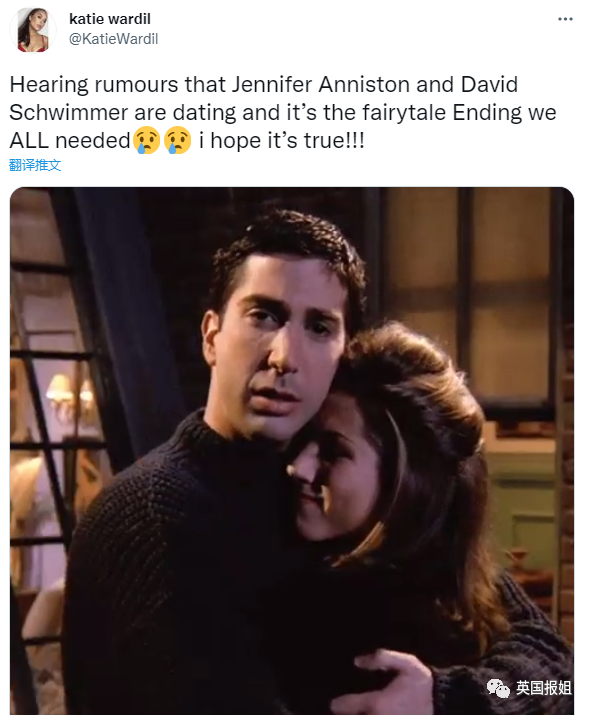Image resolution: width=591 pixels, height=715 pixels.
Task: Click the first crying emoji in the tweet
Action: [146, 140]
